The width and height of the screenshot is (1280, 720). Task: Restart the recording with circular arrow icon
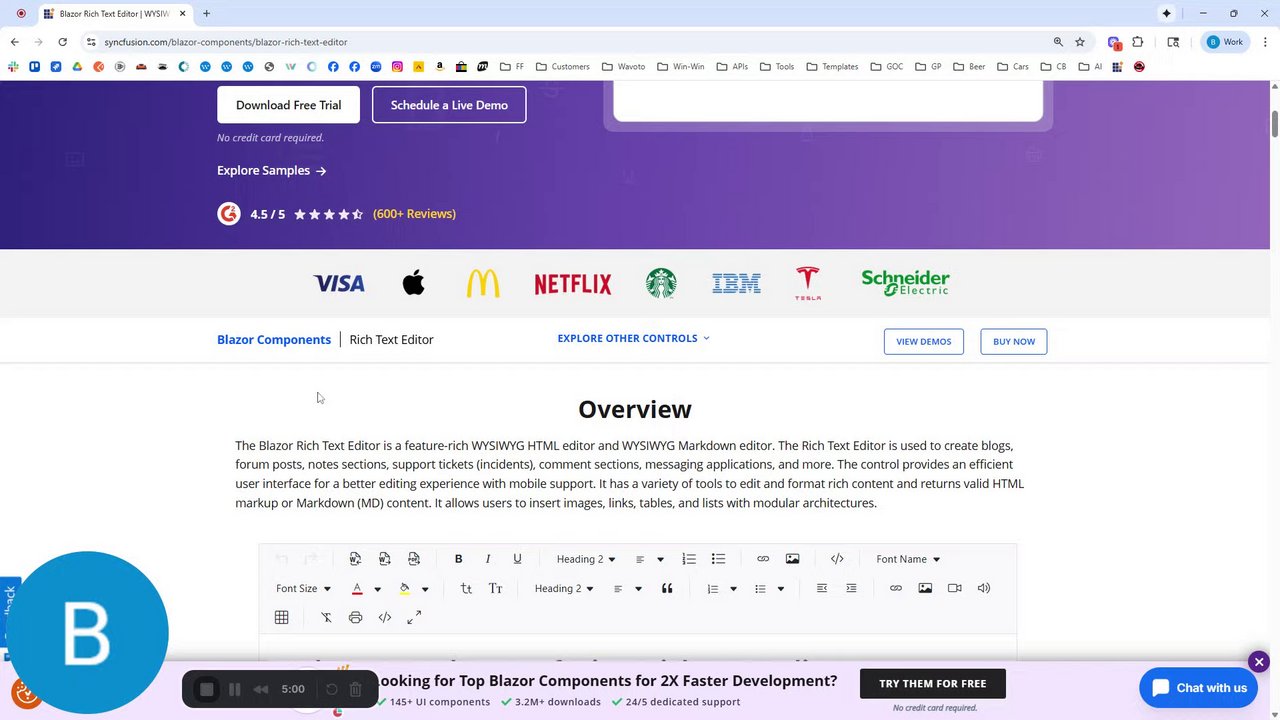(332, 689)
